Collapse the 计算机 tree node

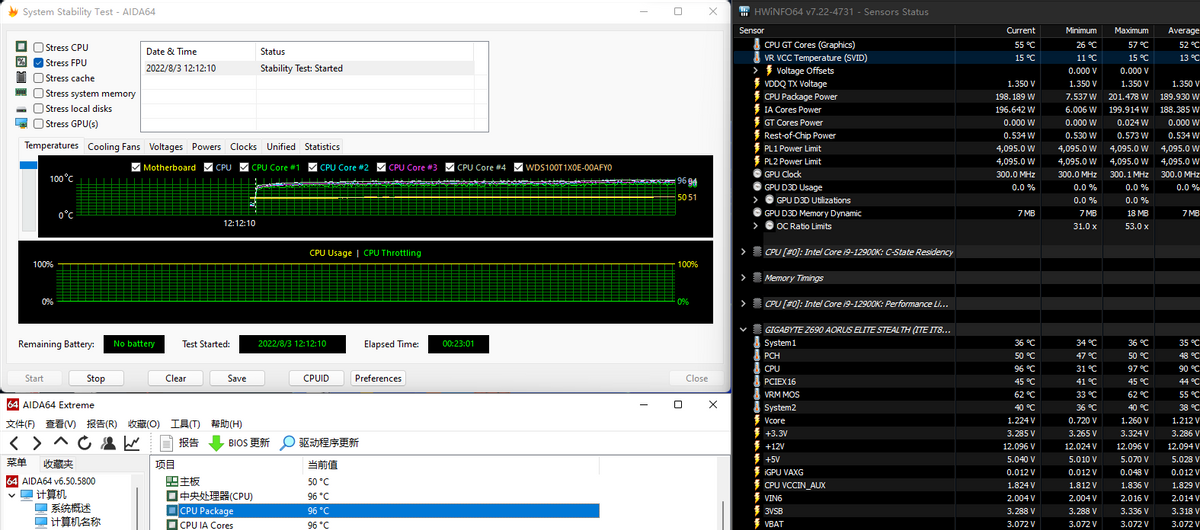click(11, 494)
